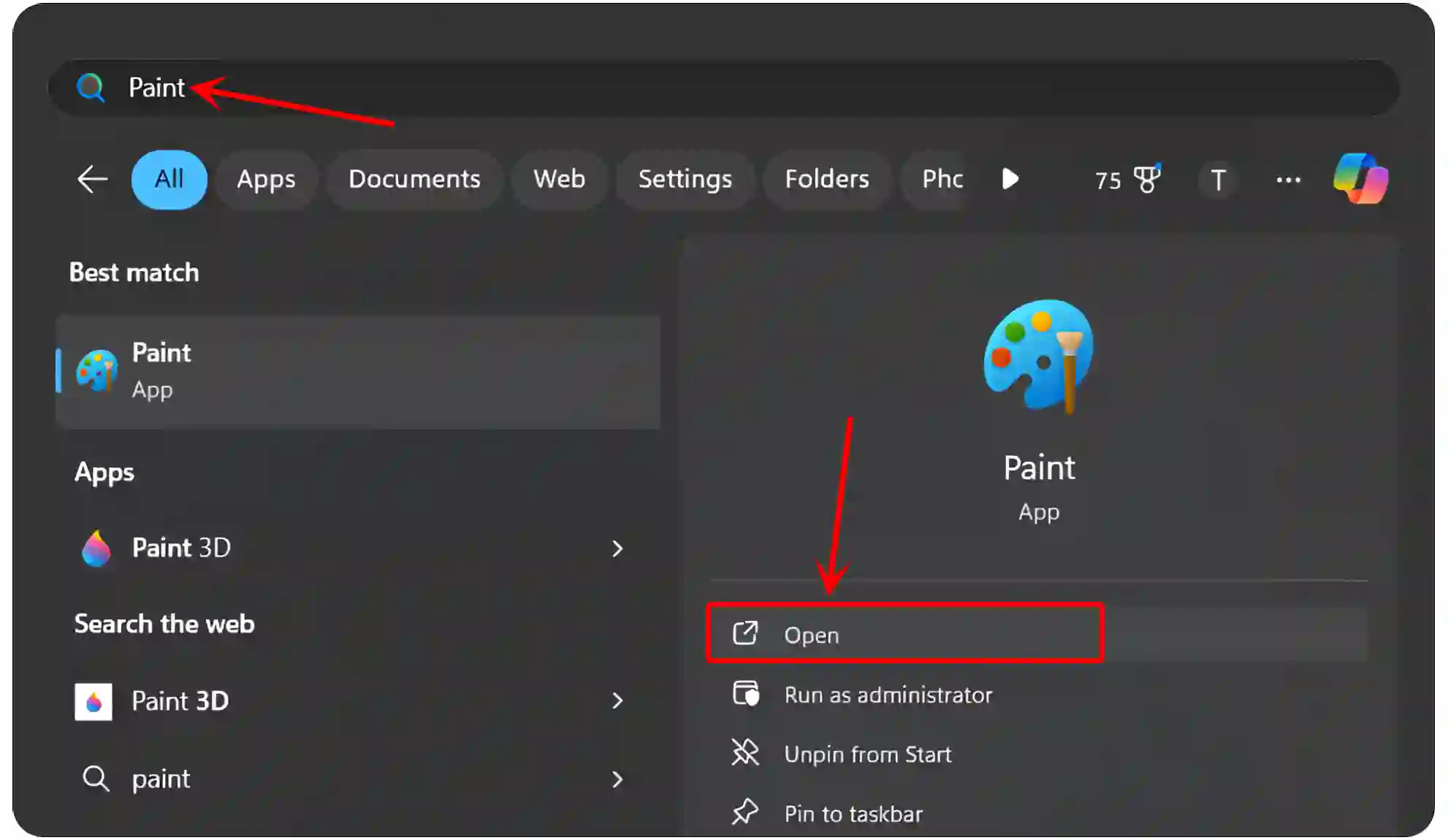Choose Pin to taskbar

point(1037,813)
